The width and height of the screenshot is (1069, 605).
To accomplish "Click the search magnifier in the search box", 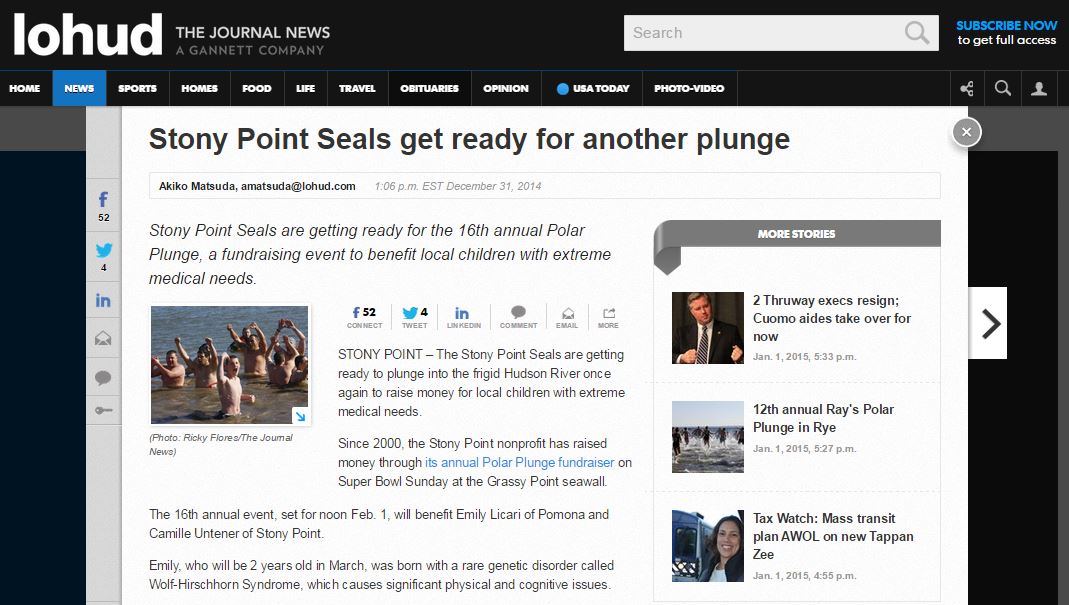I will click(916, 33).
